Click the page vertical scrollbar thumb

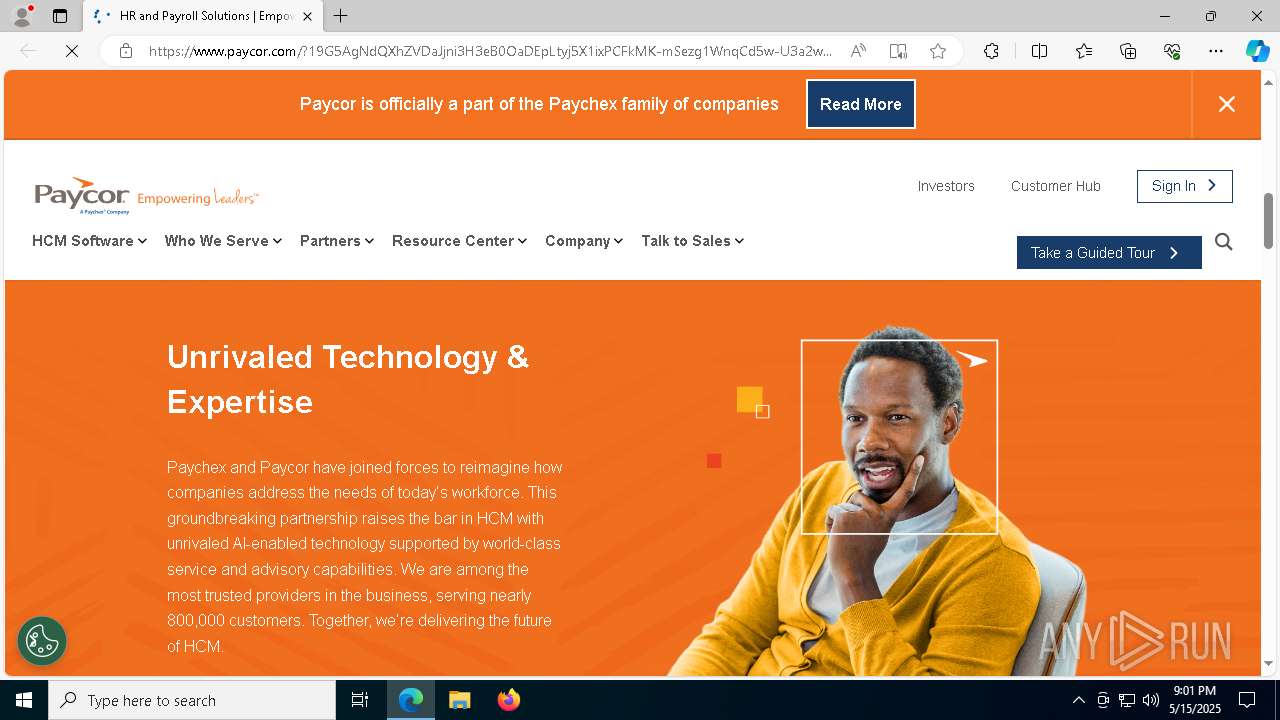click(1269, 220)
